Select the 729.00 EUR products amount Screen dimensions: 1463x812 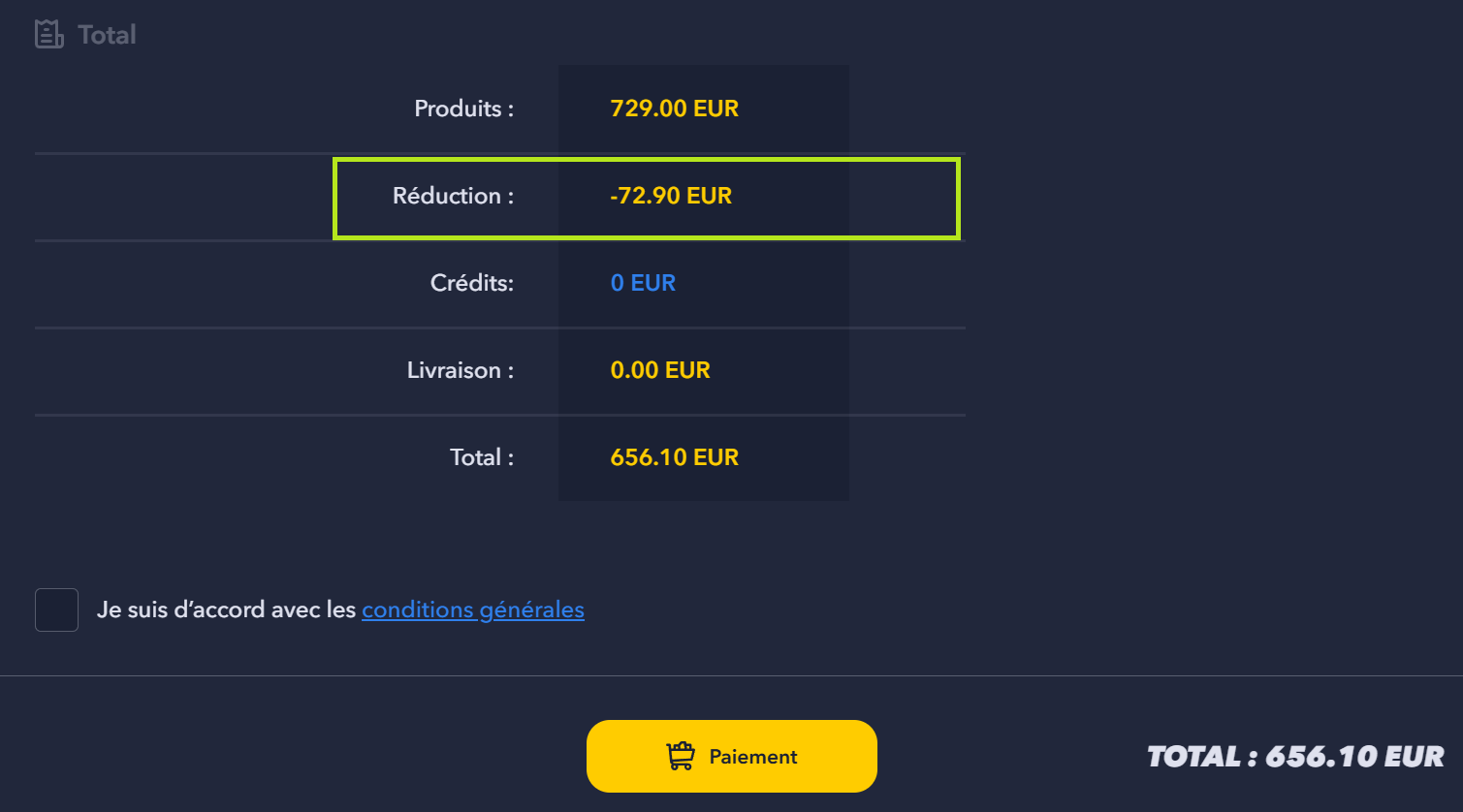point(675,109)
